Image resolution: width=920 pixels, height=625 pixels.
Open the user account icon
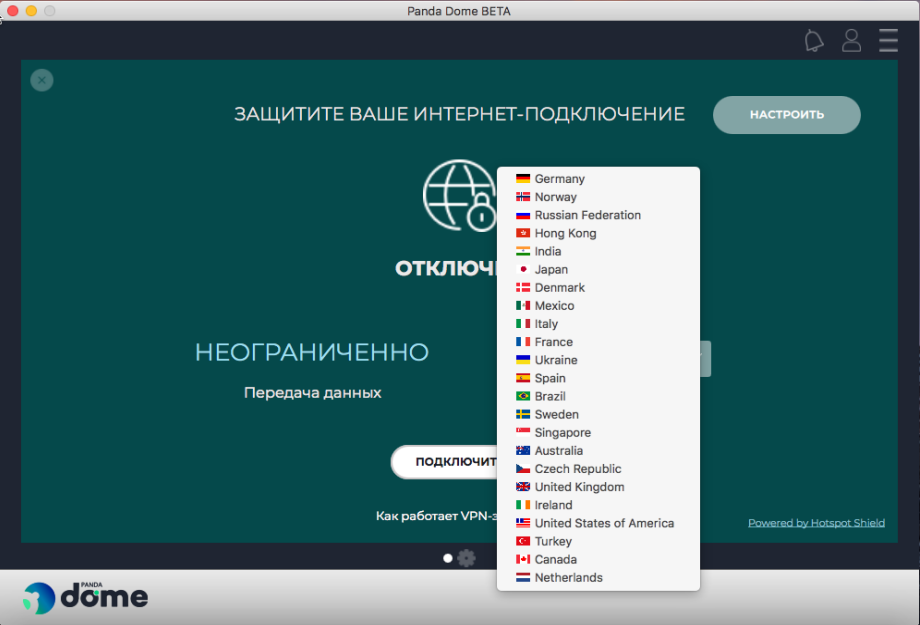tap(851, 40)
